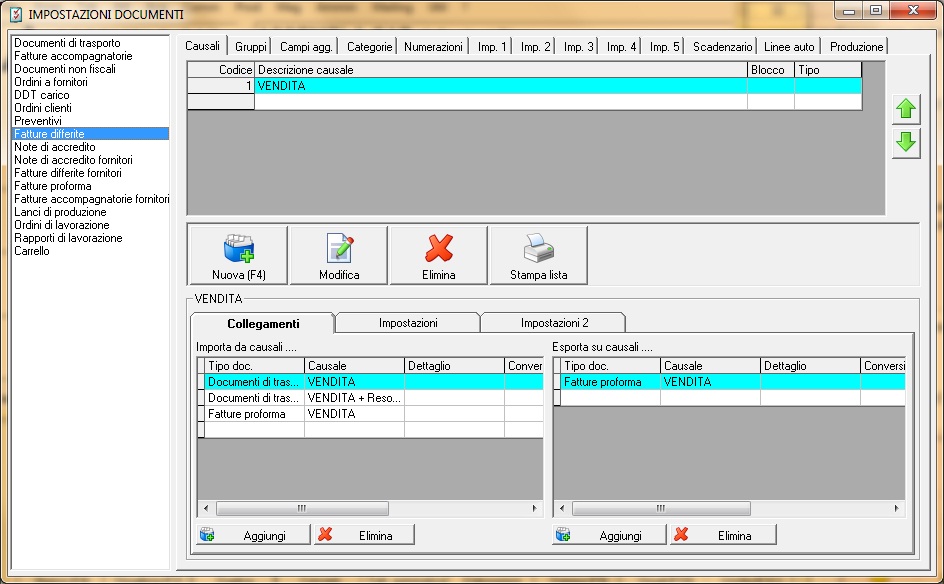Add export link via Aggiungi under Esporta su causali
This screenshot has height=584, width=944.
(x=609, y=535)
